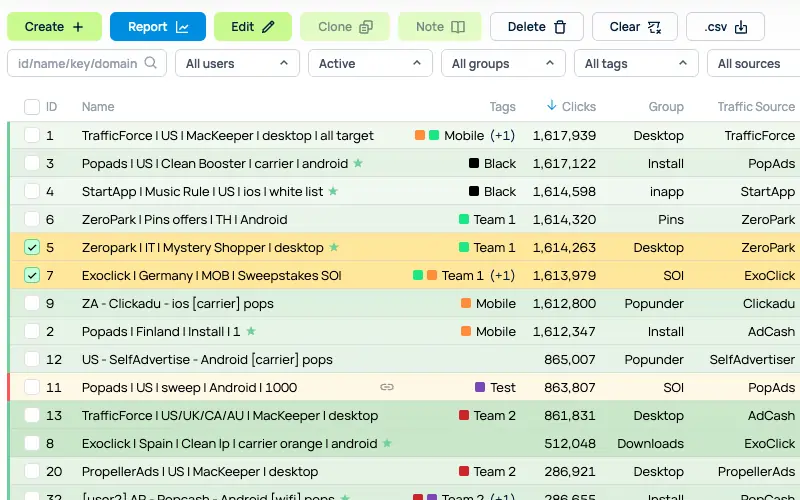
Task: Sort by the Traffic Source column header
Action: click(x=756, y=107)
